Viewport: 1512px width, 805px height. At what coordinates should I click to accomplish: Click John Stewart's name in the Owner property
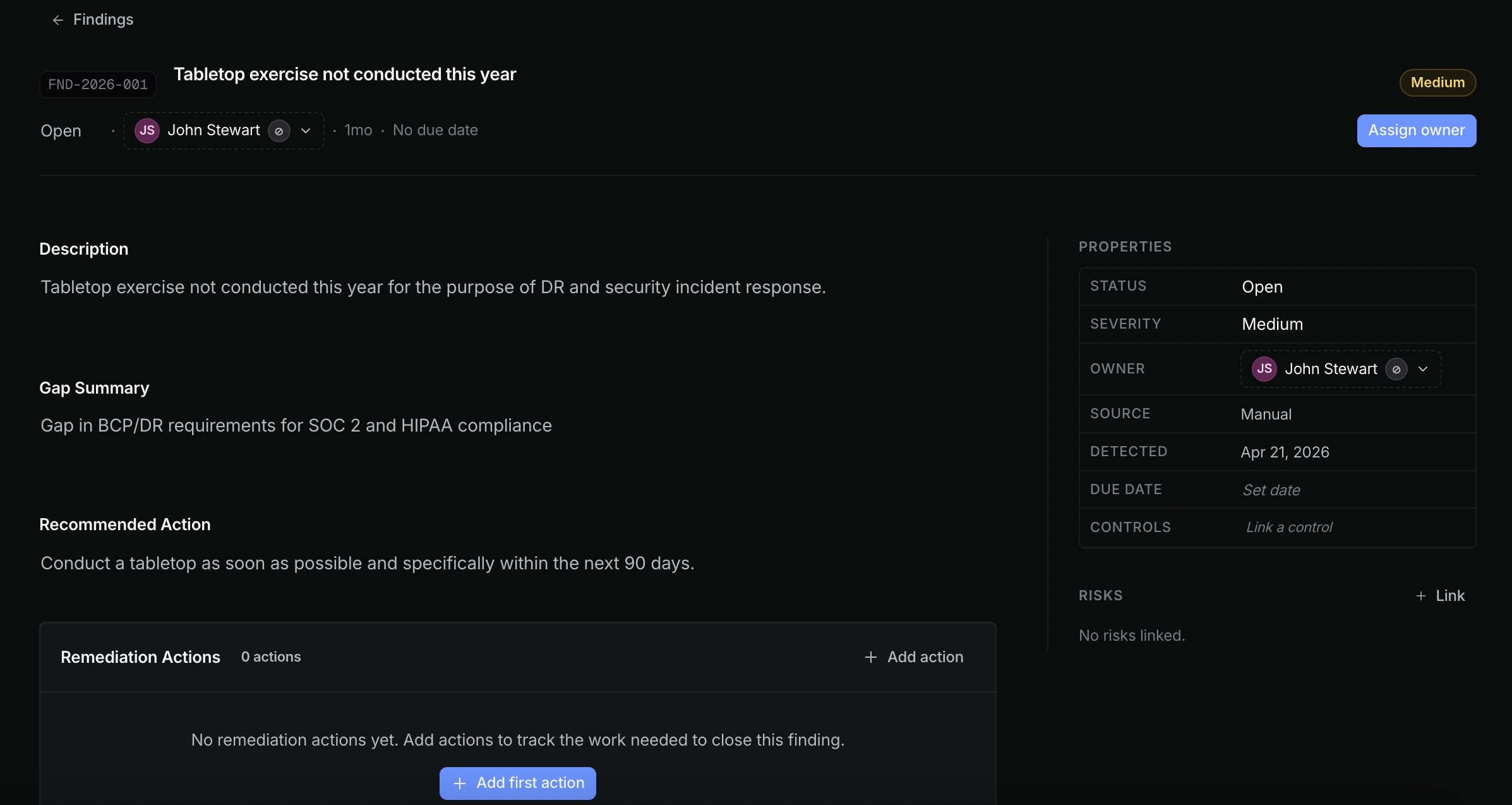1331,369
